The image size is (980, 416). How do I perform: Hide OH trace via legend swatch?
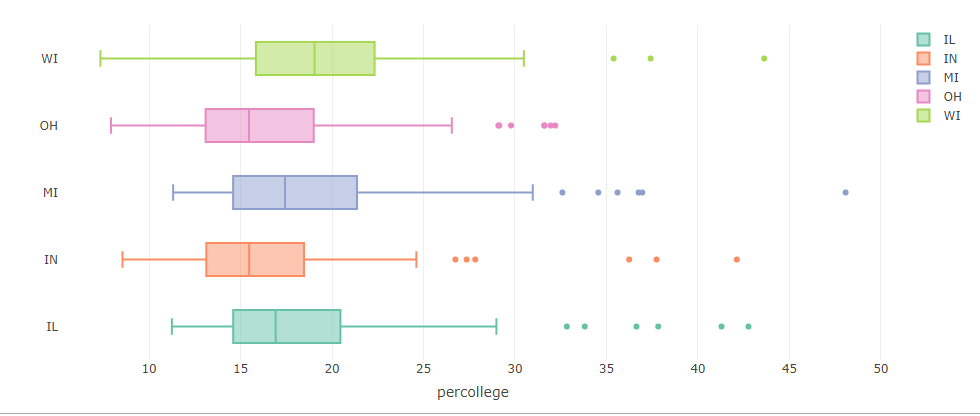(923, 96)
